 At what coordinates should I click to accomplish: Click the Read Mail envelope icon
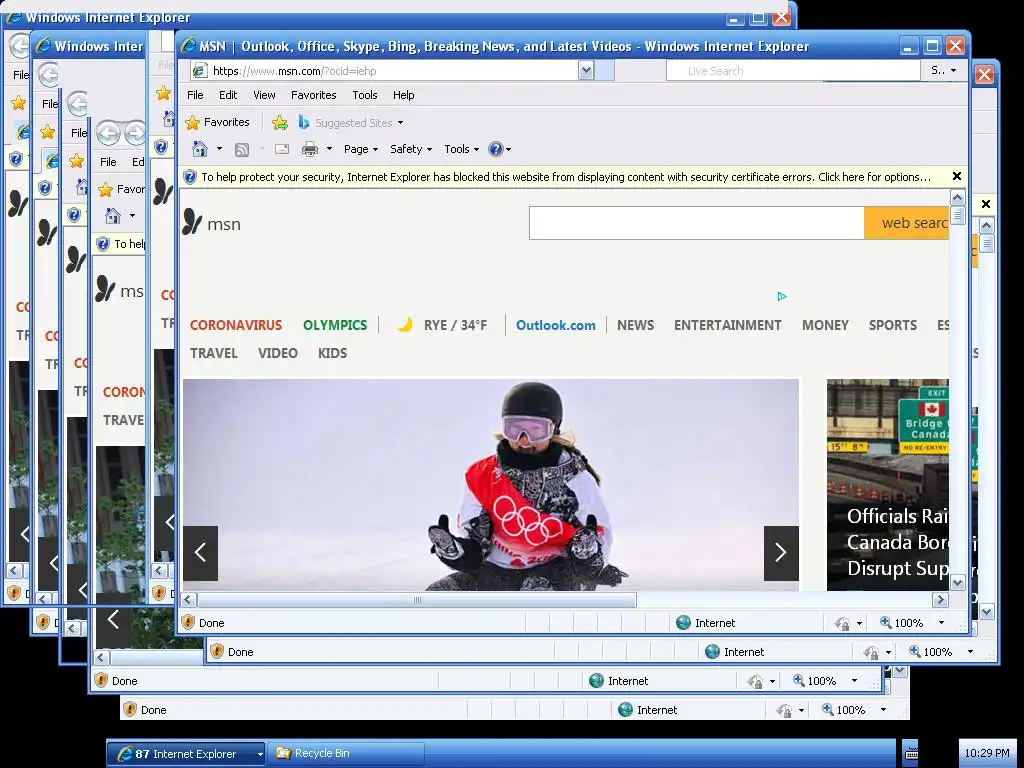[x=281, y=149]
